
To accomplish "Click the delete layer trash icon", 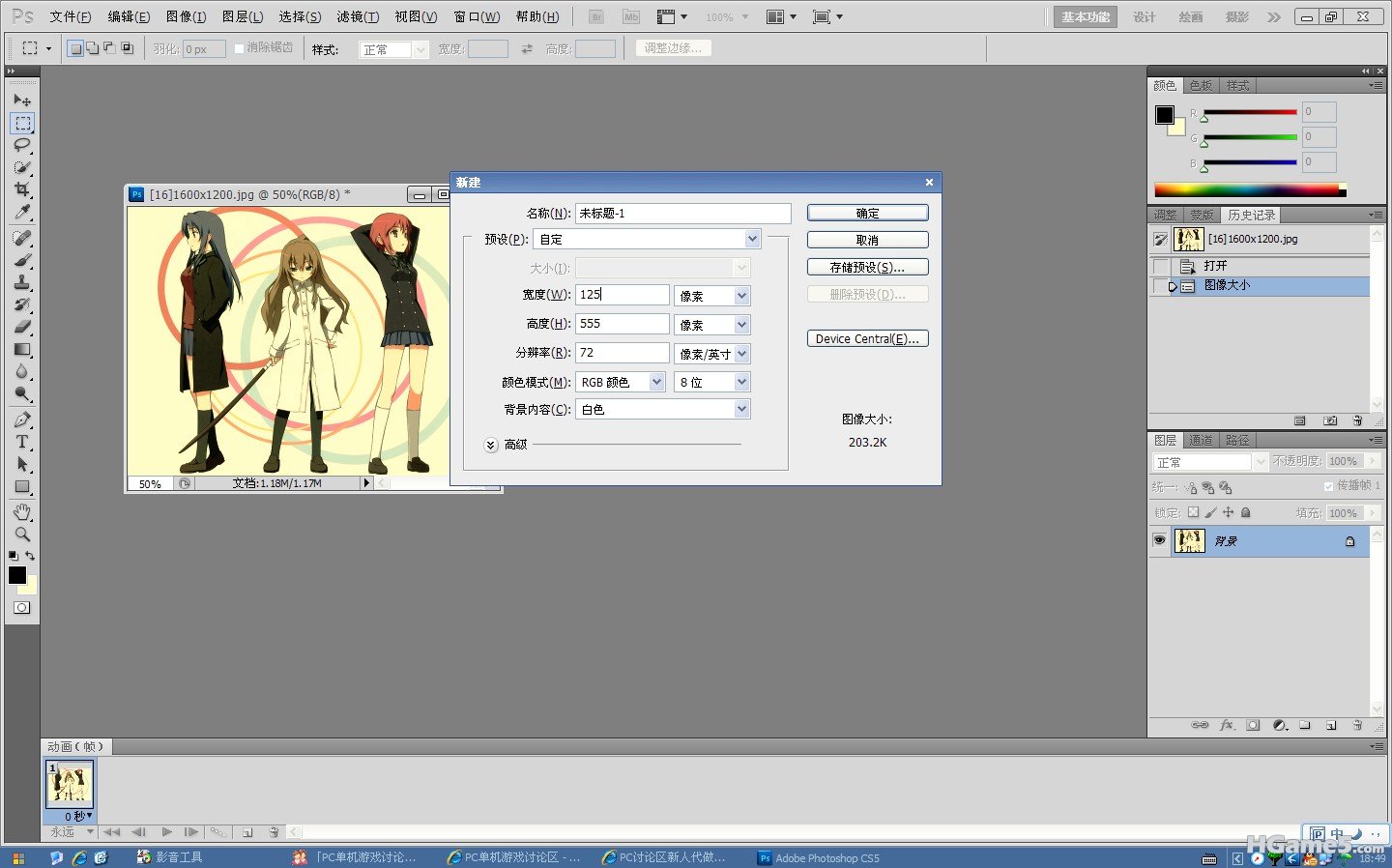I will tap(1357, 725).
